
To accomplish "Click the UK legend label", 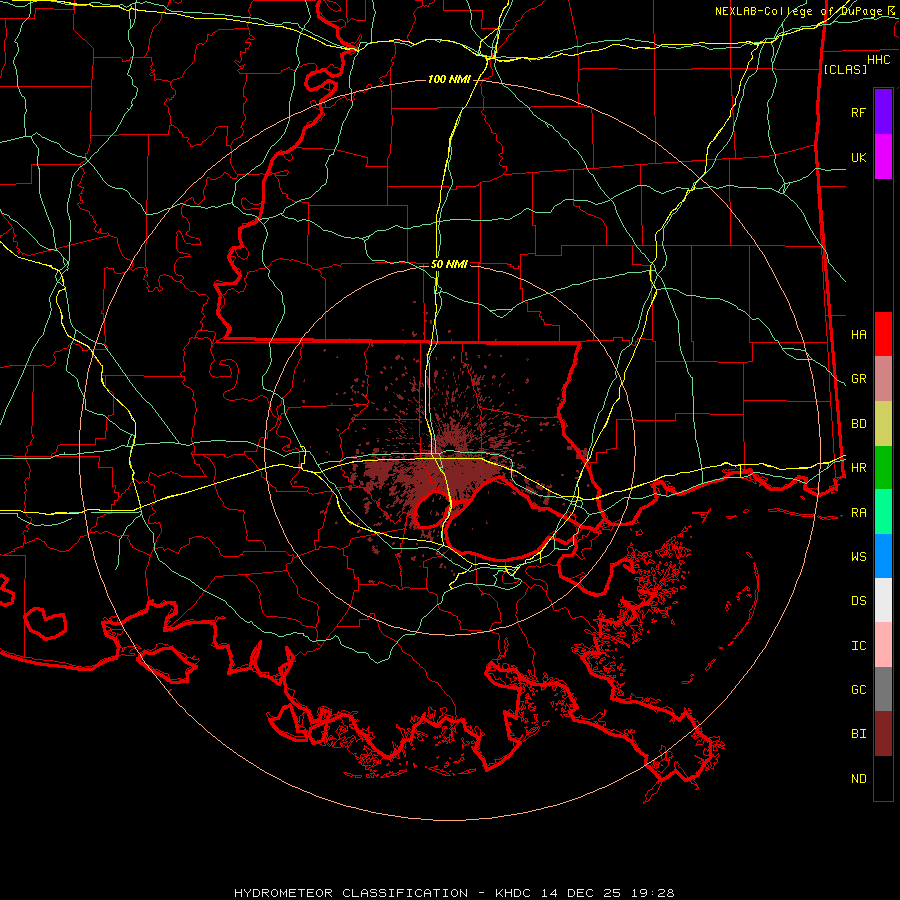I will pos(858,157).
